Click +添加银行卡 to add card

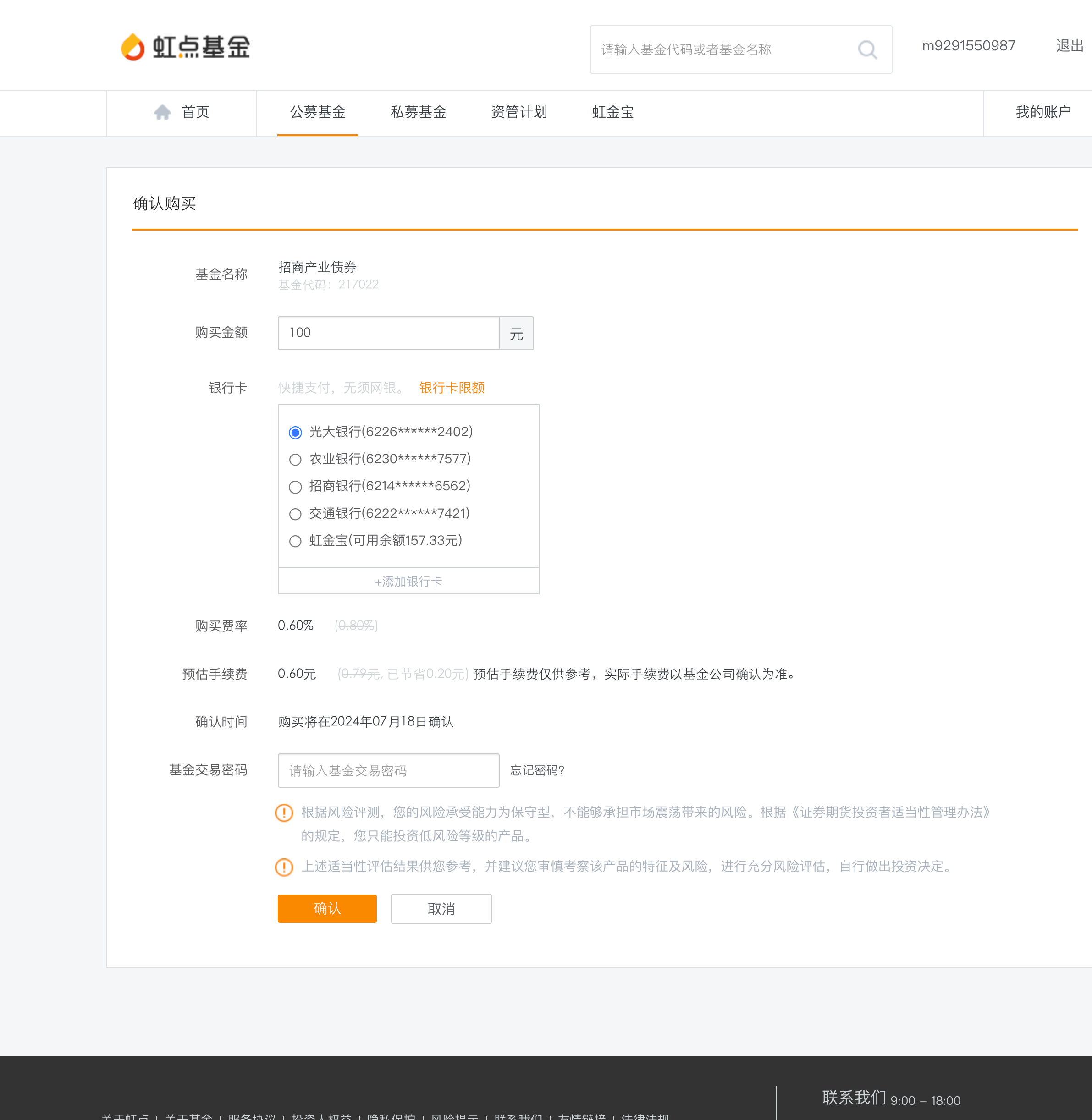click(x=408, y=582)
